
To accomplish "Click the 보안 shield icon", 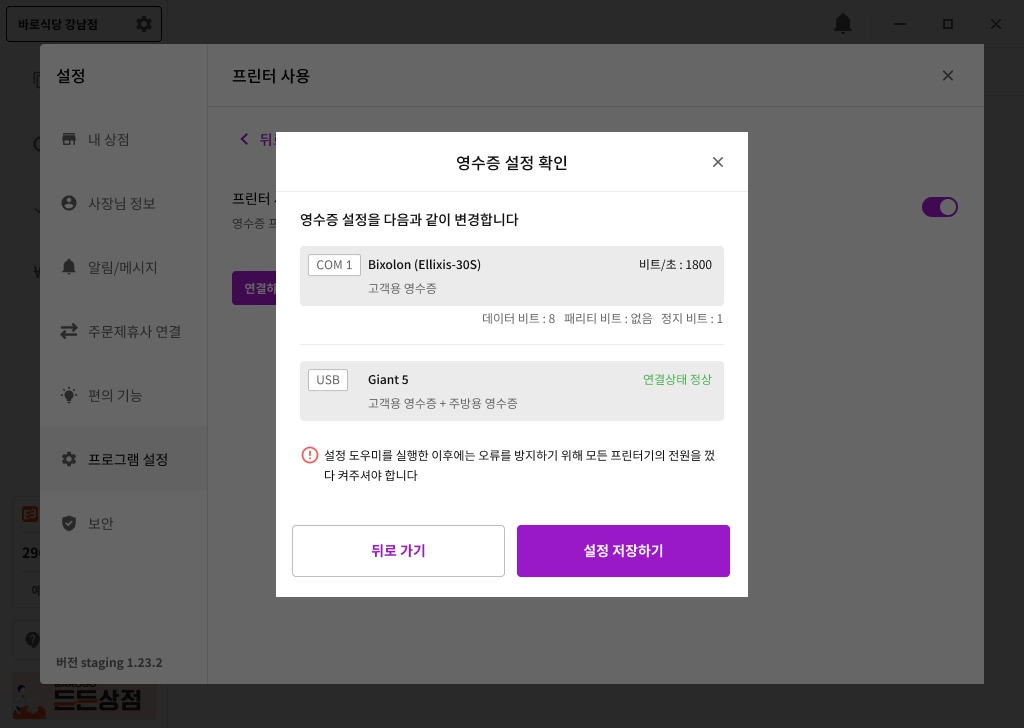I will [x=69, y=523].
